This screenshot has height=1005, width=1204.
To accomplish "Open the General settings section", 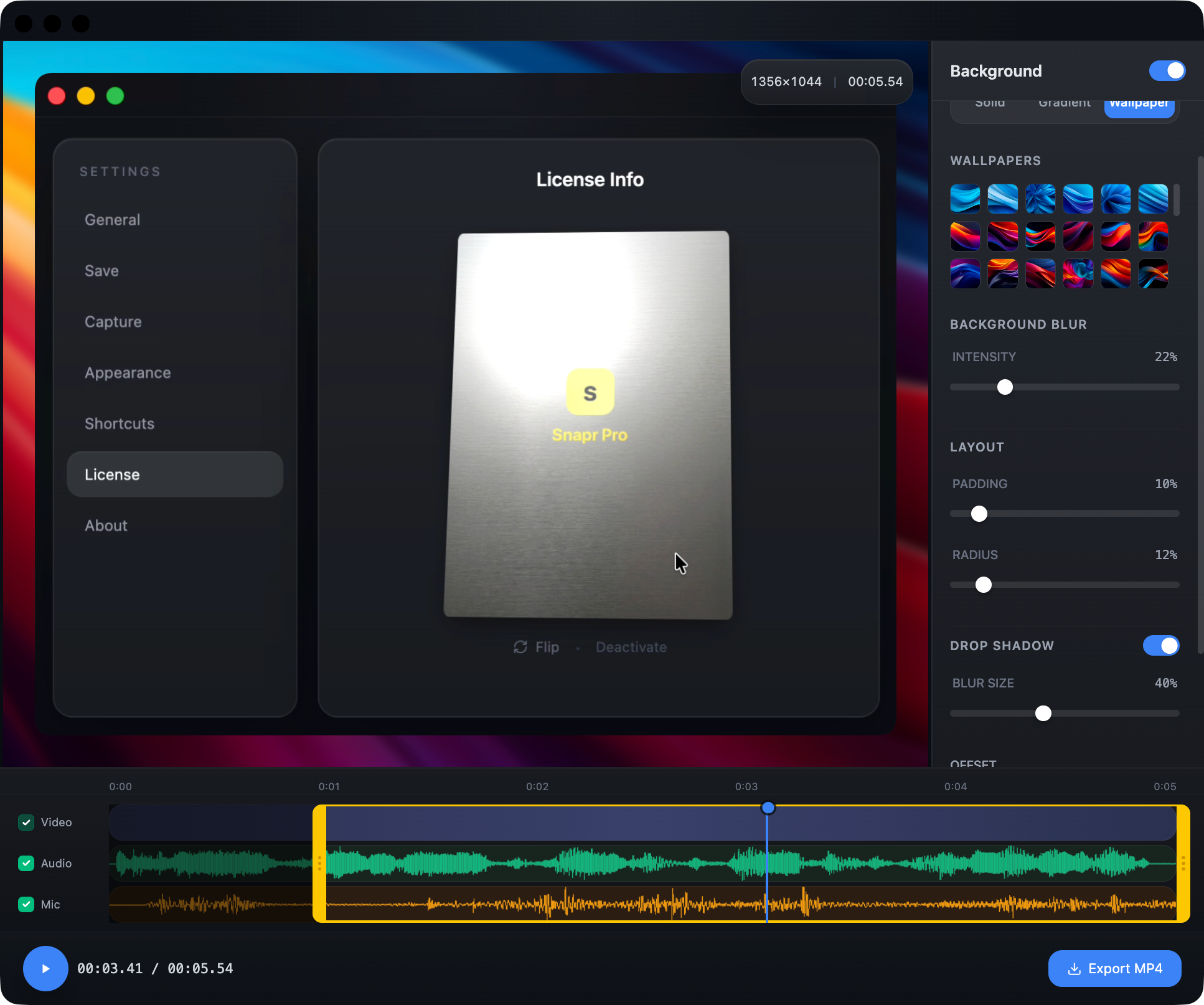I will pyautogui.click(x=112, y=219).
